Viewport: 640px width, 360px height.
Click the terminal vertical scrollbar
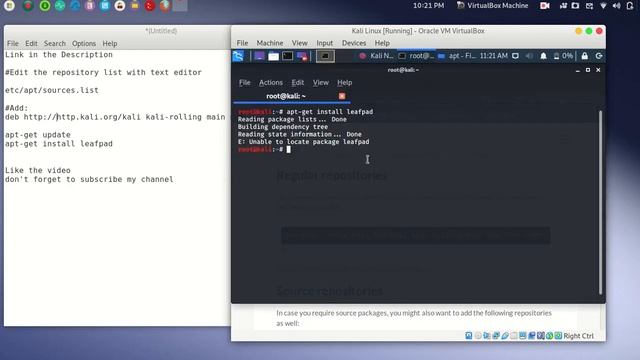click(600, 202)
